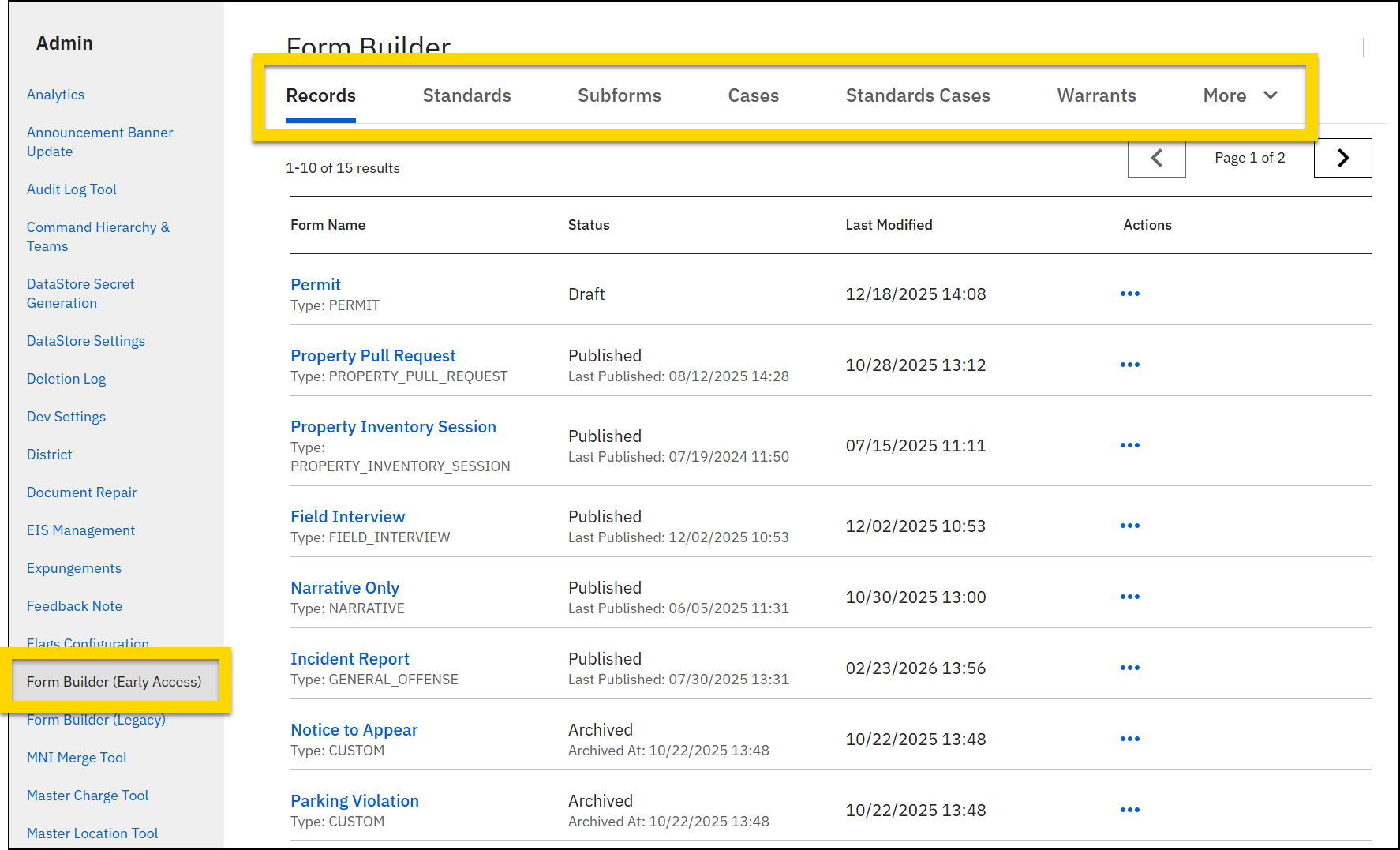Image resolution: width=1400 pixels, height=850 pixels.
Task: Switch to the Standards tab
Action: click(x=466, y=95)
